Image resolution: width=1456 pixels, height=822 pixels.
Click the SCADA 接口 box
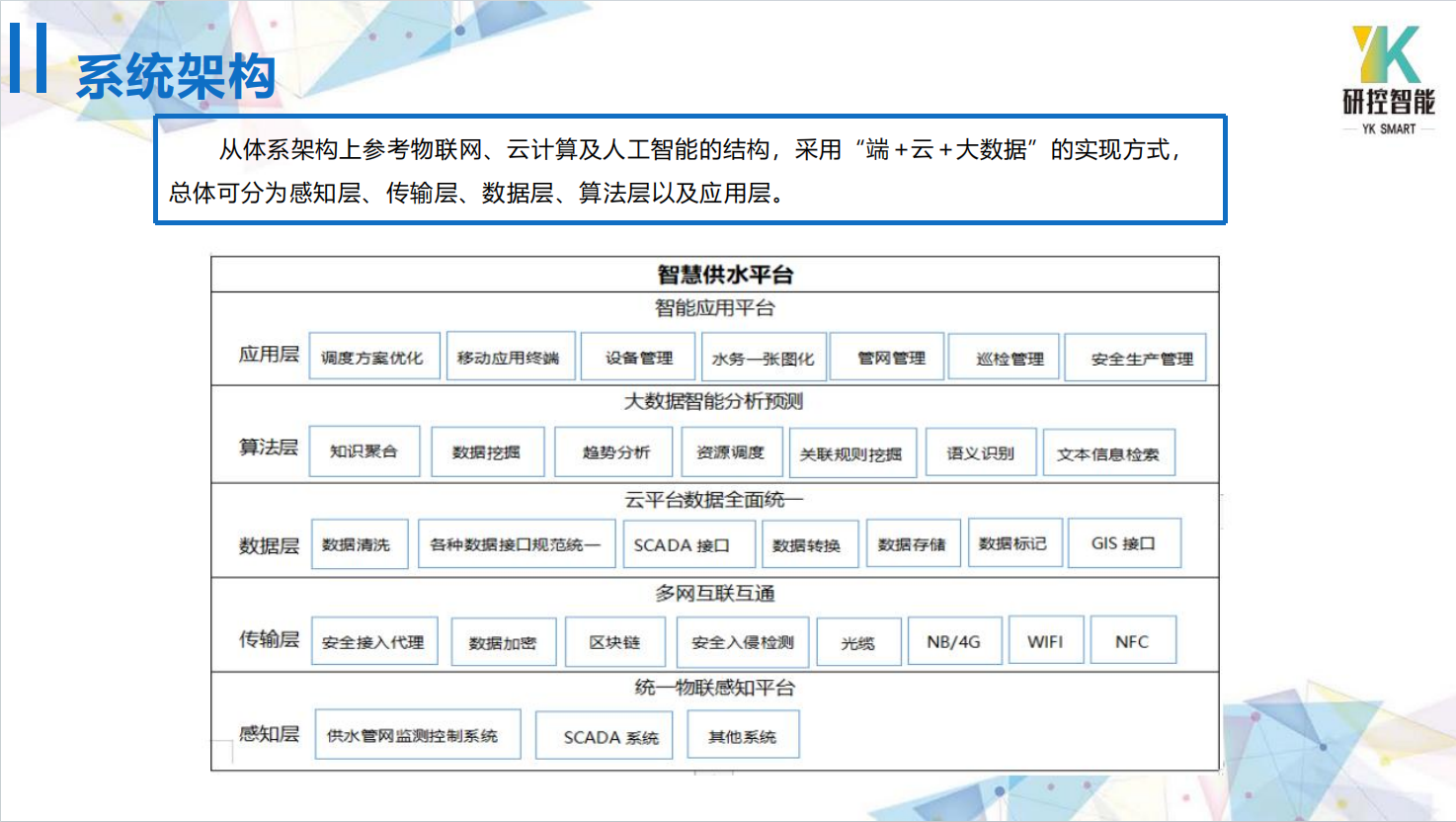683,544
